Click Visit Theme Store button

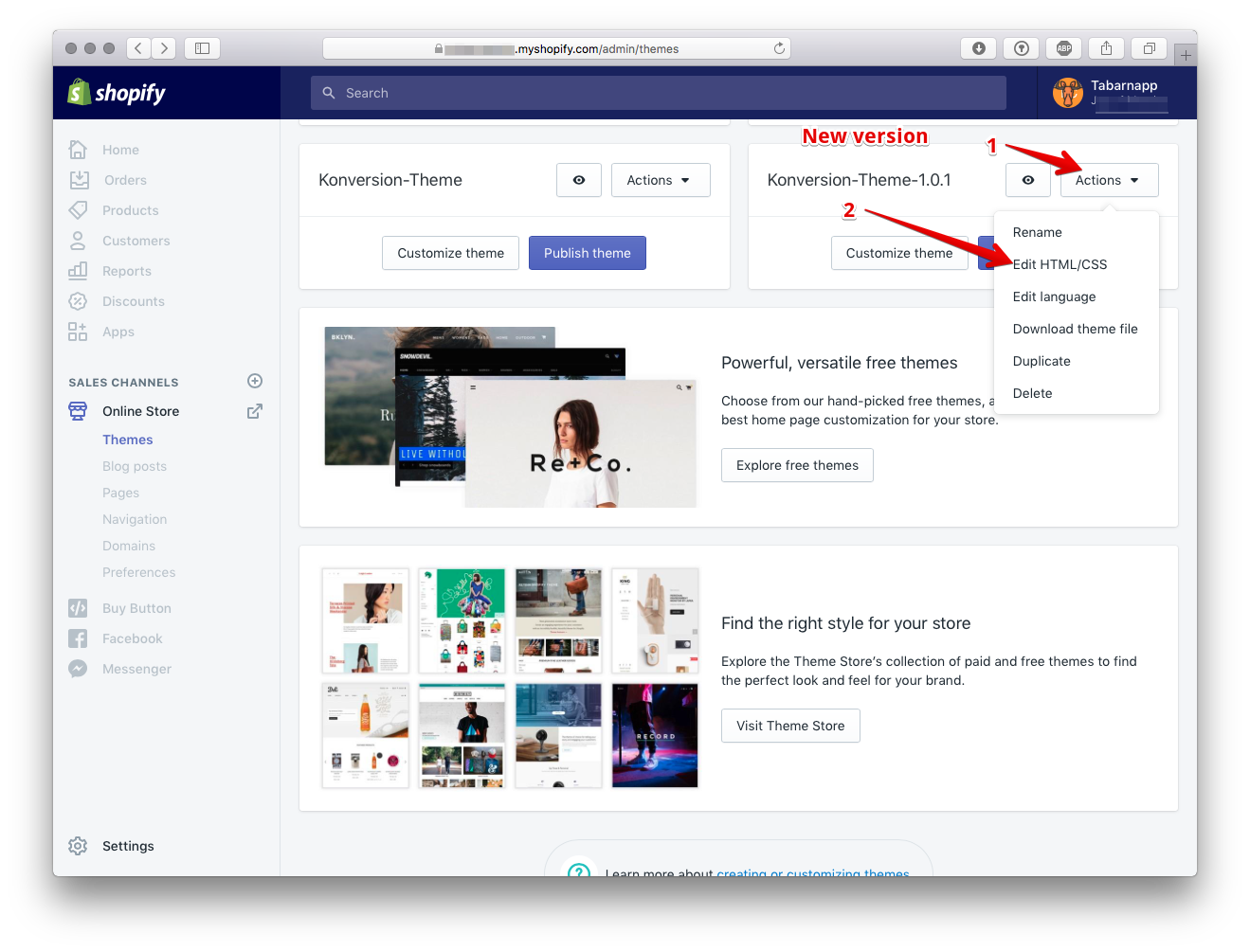pyautogui.click(x=790, y=726)
